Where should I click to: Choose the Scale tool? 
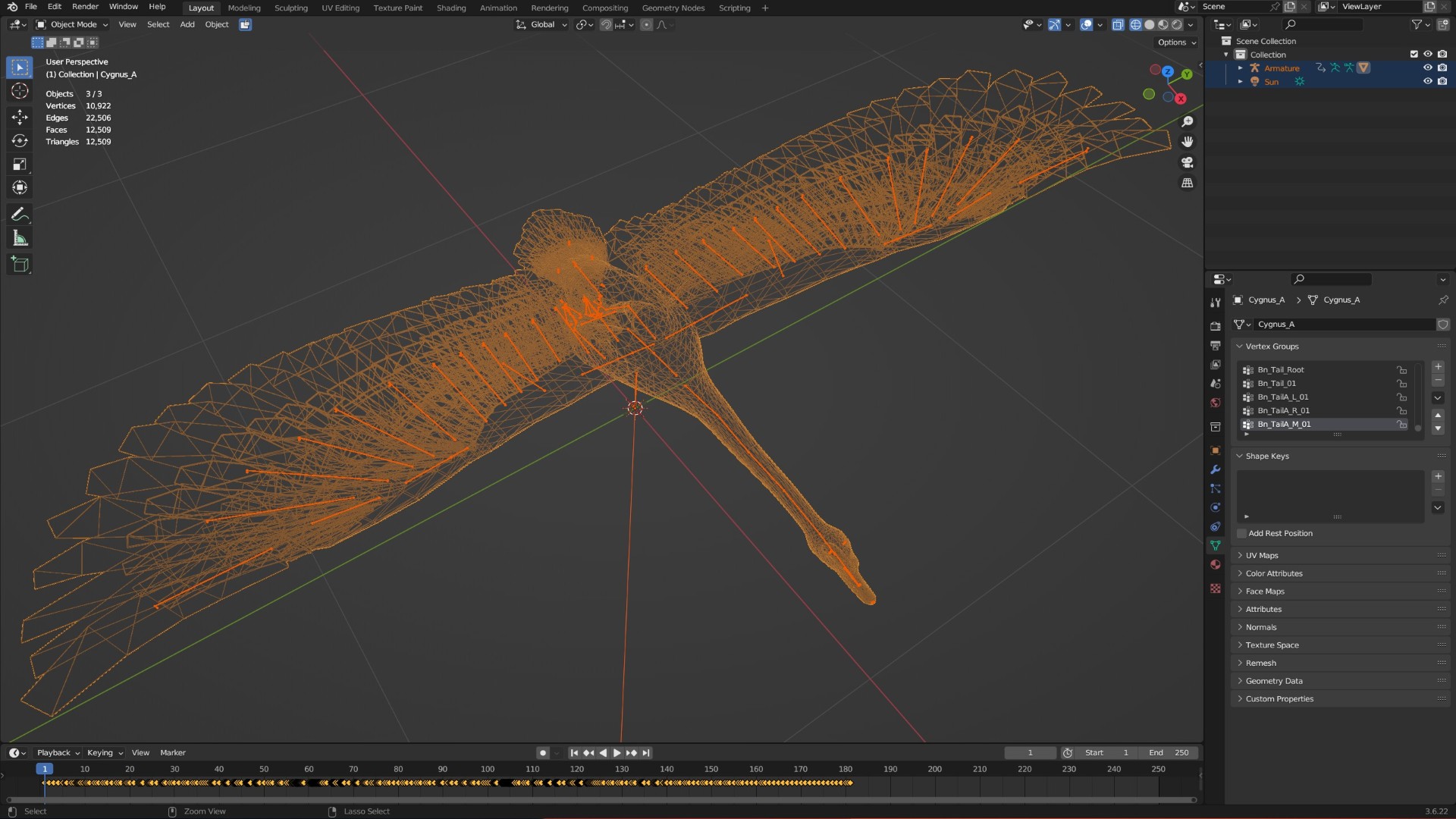click(x=20, y=165)
